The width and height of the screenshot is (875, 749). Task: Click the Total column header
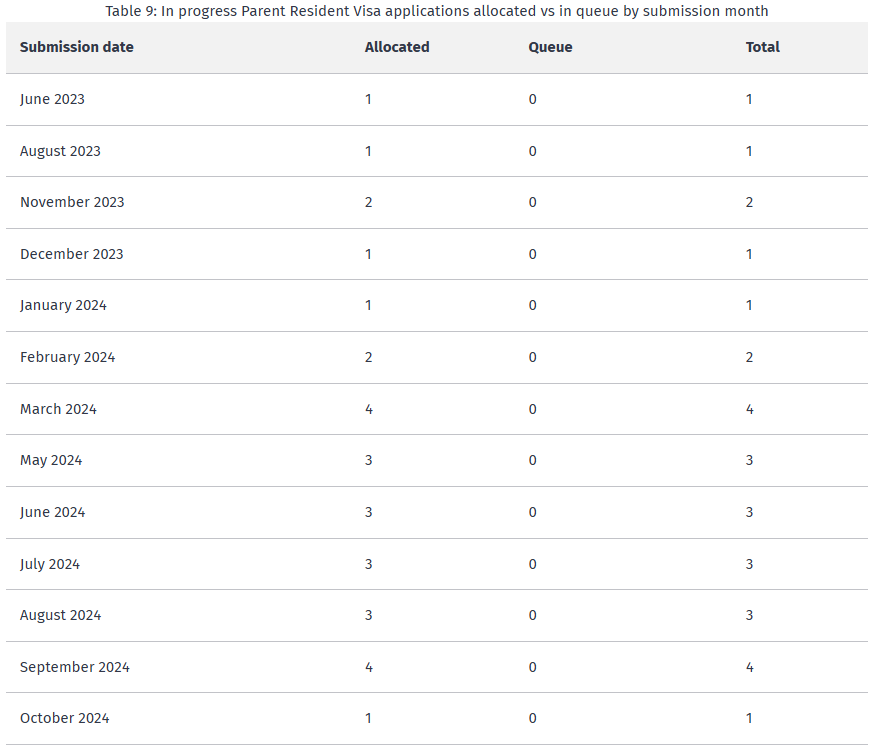(762, 47)
